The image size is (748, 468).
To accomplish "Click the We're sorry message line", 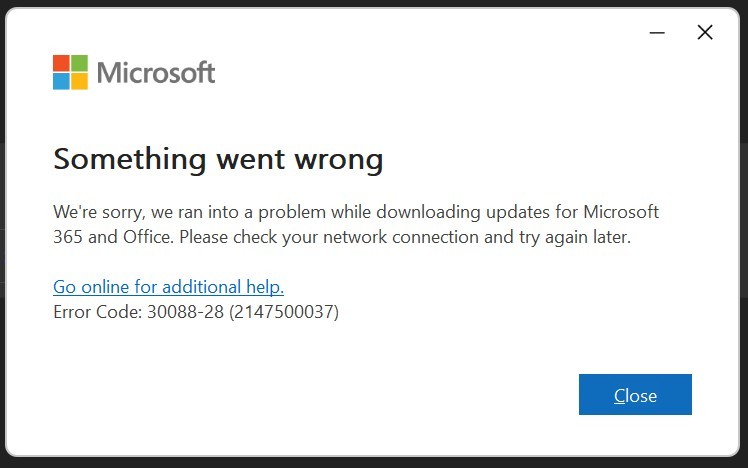I will click(356, 212).
